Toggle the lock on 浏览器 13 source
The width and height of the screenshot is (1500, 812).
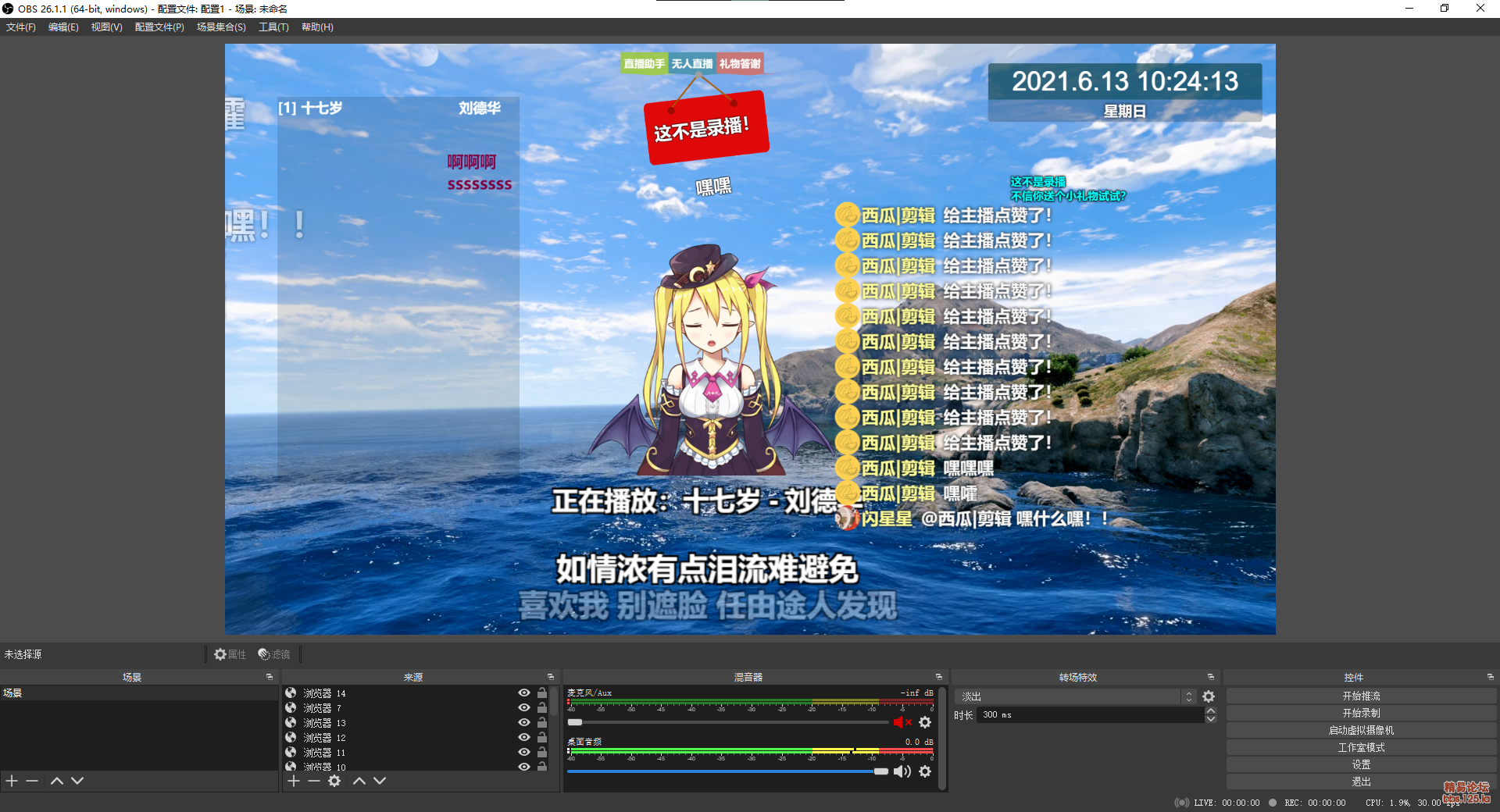(x=542, y=722)
